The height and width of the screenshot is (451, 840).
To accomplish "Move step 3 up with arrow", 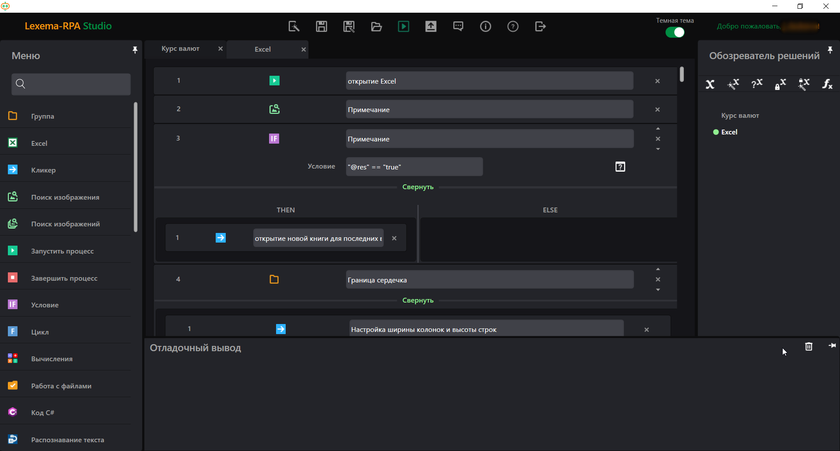I will click(x=658, y=129).
